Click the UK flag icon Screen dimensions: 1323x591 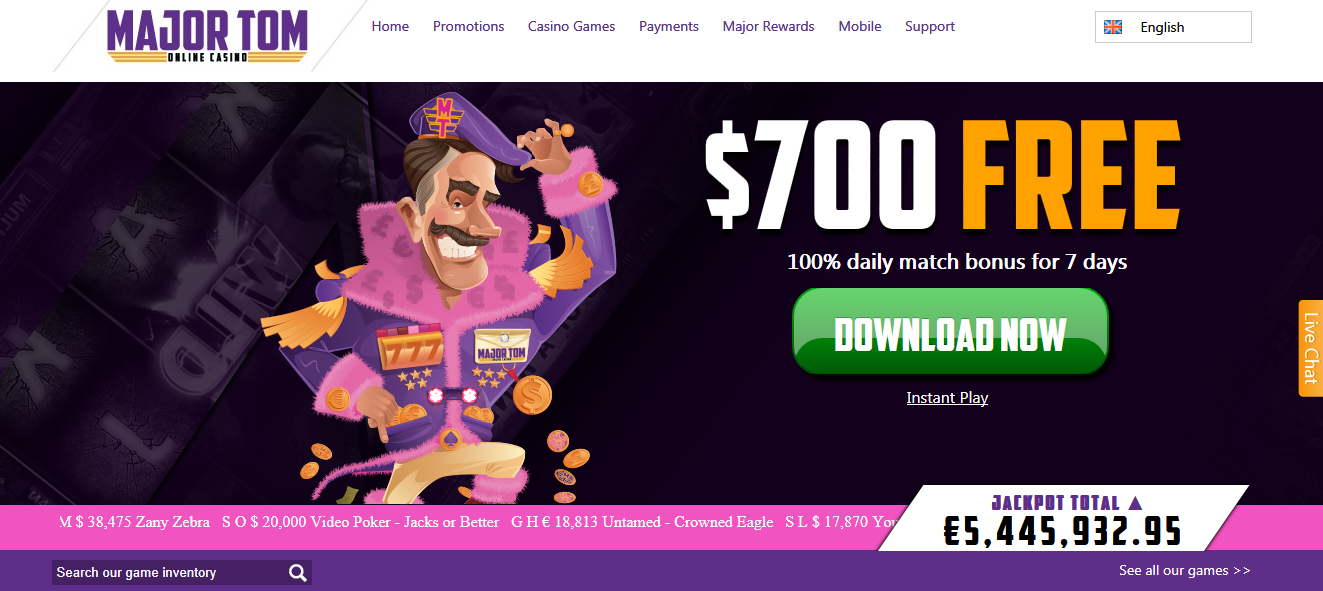click(1113, 28)
